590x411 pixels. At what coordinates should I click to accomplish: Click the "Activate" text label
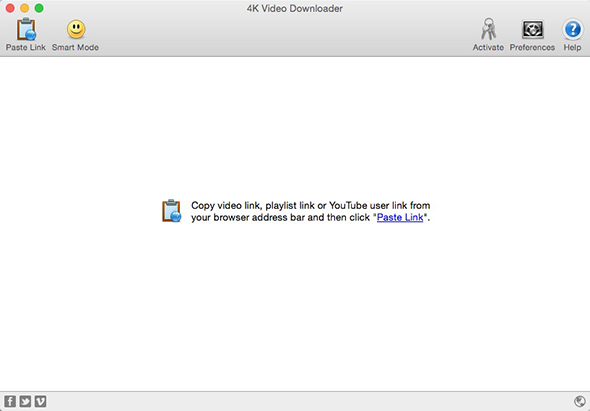pyautogui.click(x=488, y=47)
